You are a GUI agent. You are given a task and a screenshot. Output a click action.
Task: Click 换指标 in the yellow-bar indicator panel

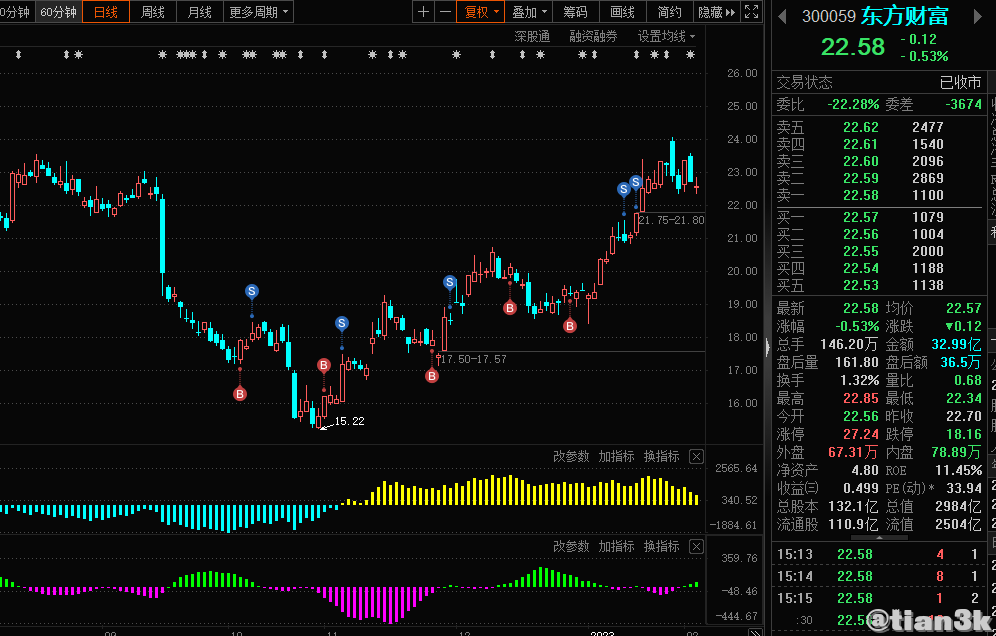point(661,456)
